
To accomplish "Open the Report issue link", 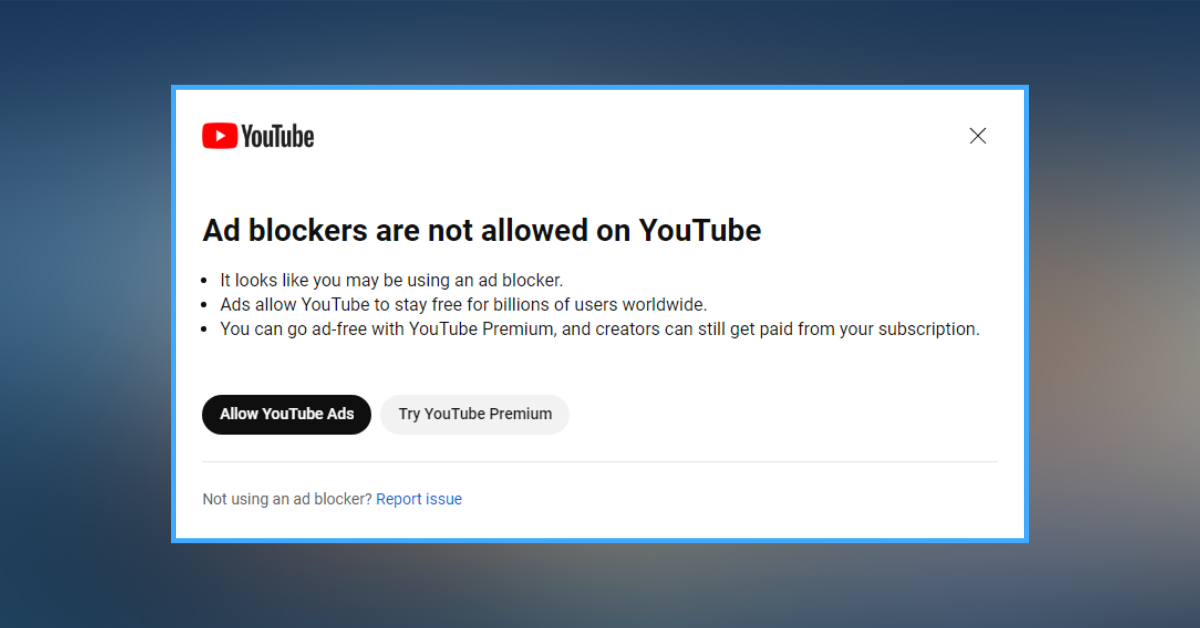I will (x=419, y=499).
